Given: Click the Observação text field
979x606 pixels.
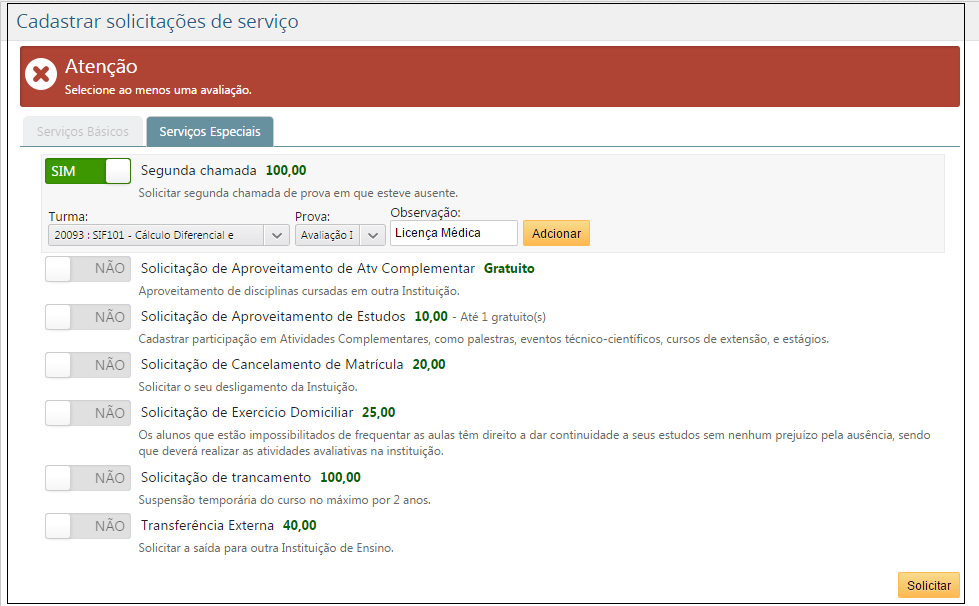Looking at the screenshot, I should (453, 233).
